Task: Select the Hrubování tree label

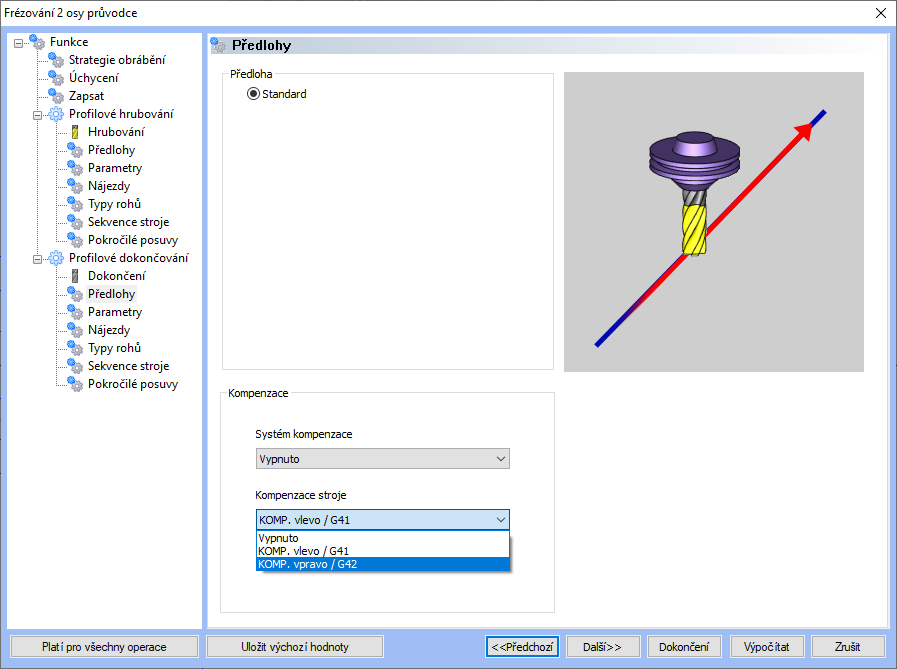Action: click(x=116, y=132)
